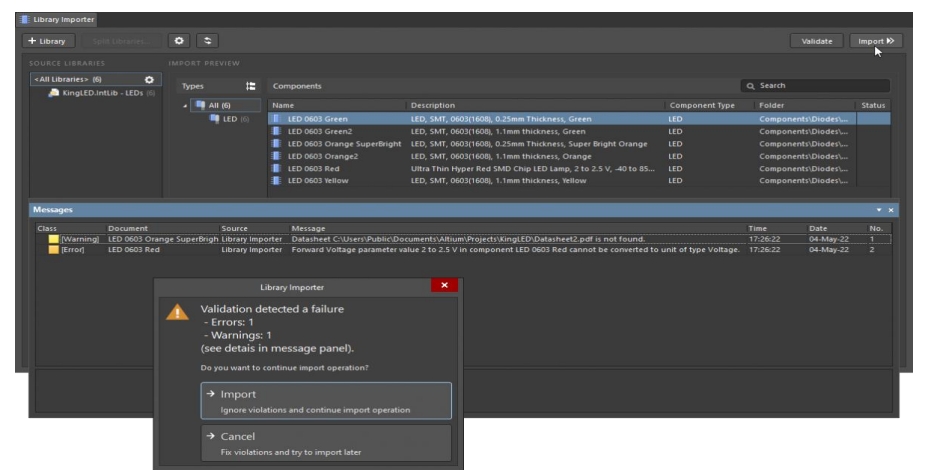Viewport: 925px width, 470px height.
Task: Choose Cancel to fix violations later
Action: [326, 443]
